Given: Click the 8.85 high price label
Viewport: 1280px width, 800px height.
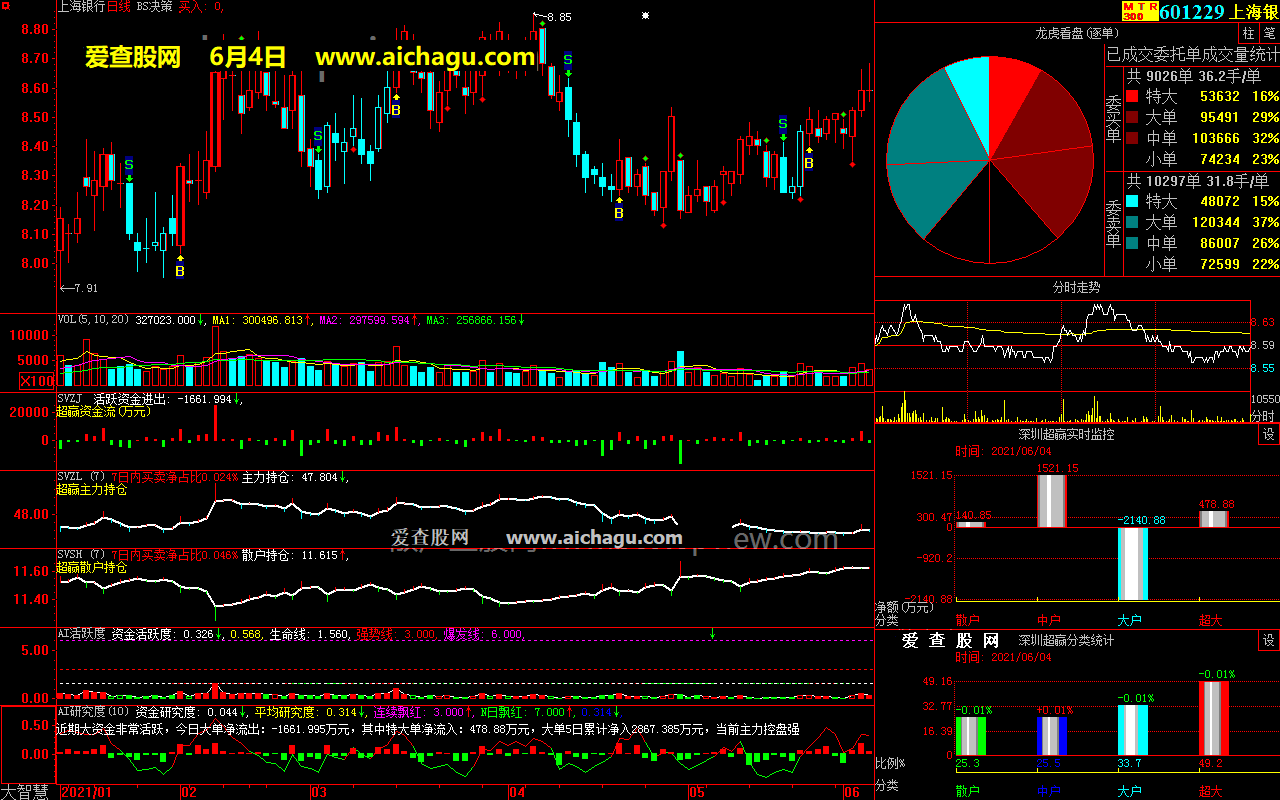Looking at the screenshot, I should click(x=560, y=17).
